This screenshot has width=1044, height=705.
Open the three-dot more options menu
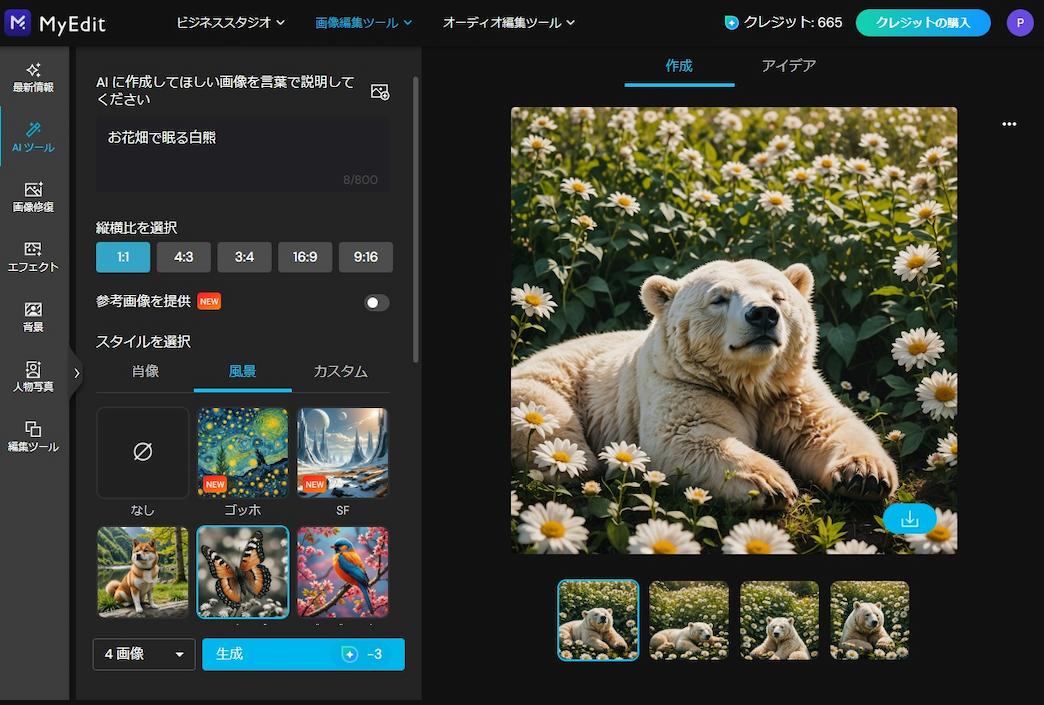click(1009, 124)
